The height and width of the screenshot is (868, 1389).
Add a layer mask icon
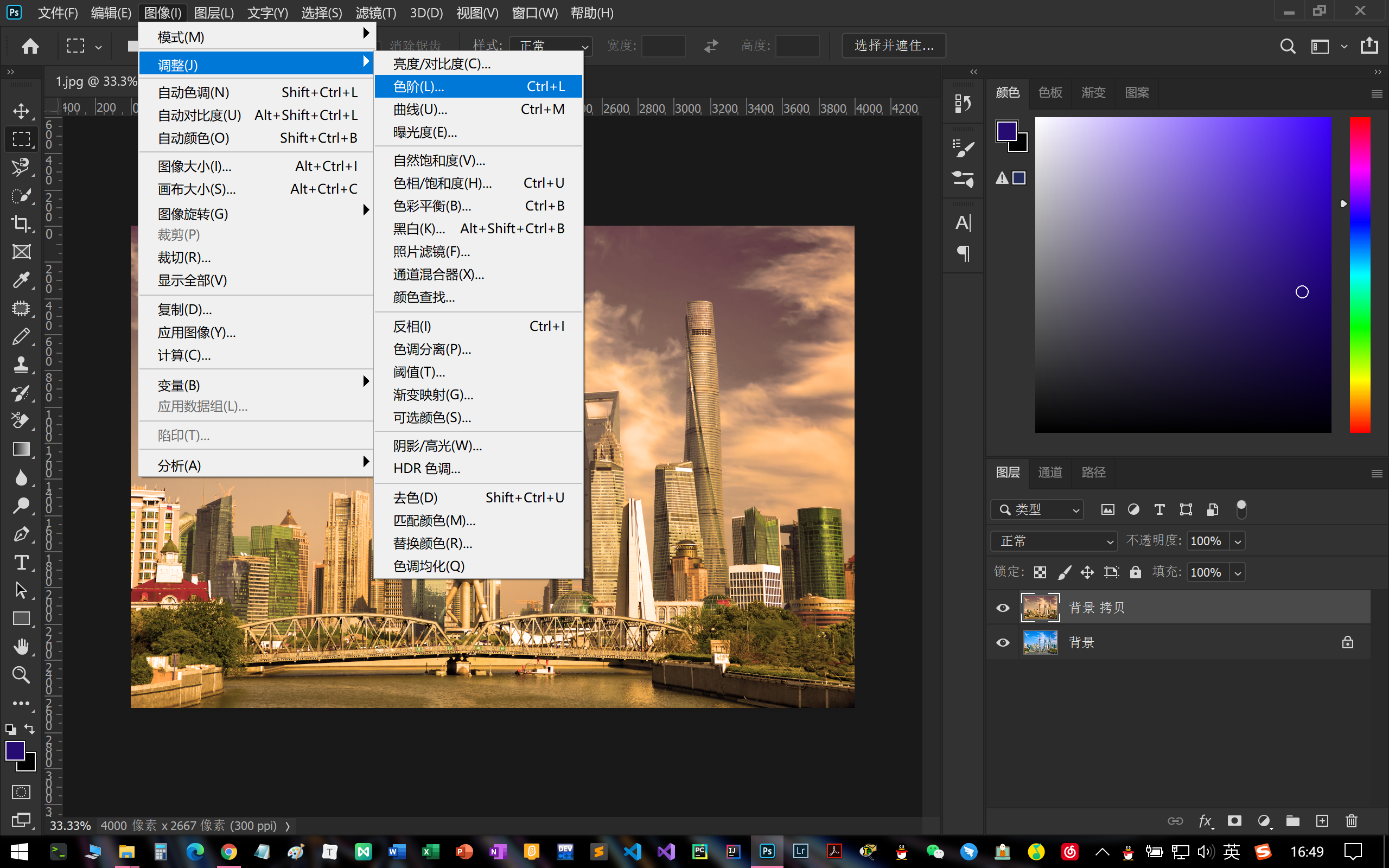click(x=1234, y=821)
